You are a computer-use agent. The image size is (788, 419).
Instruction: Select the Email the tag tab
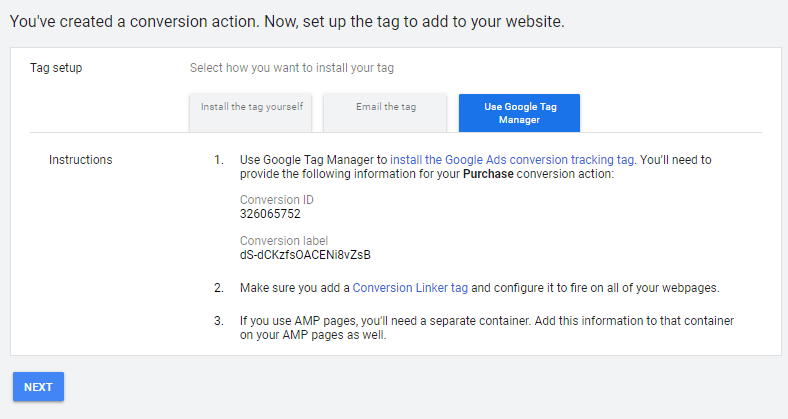[385, 106]
